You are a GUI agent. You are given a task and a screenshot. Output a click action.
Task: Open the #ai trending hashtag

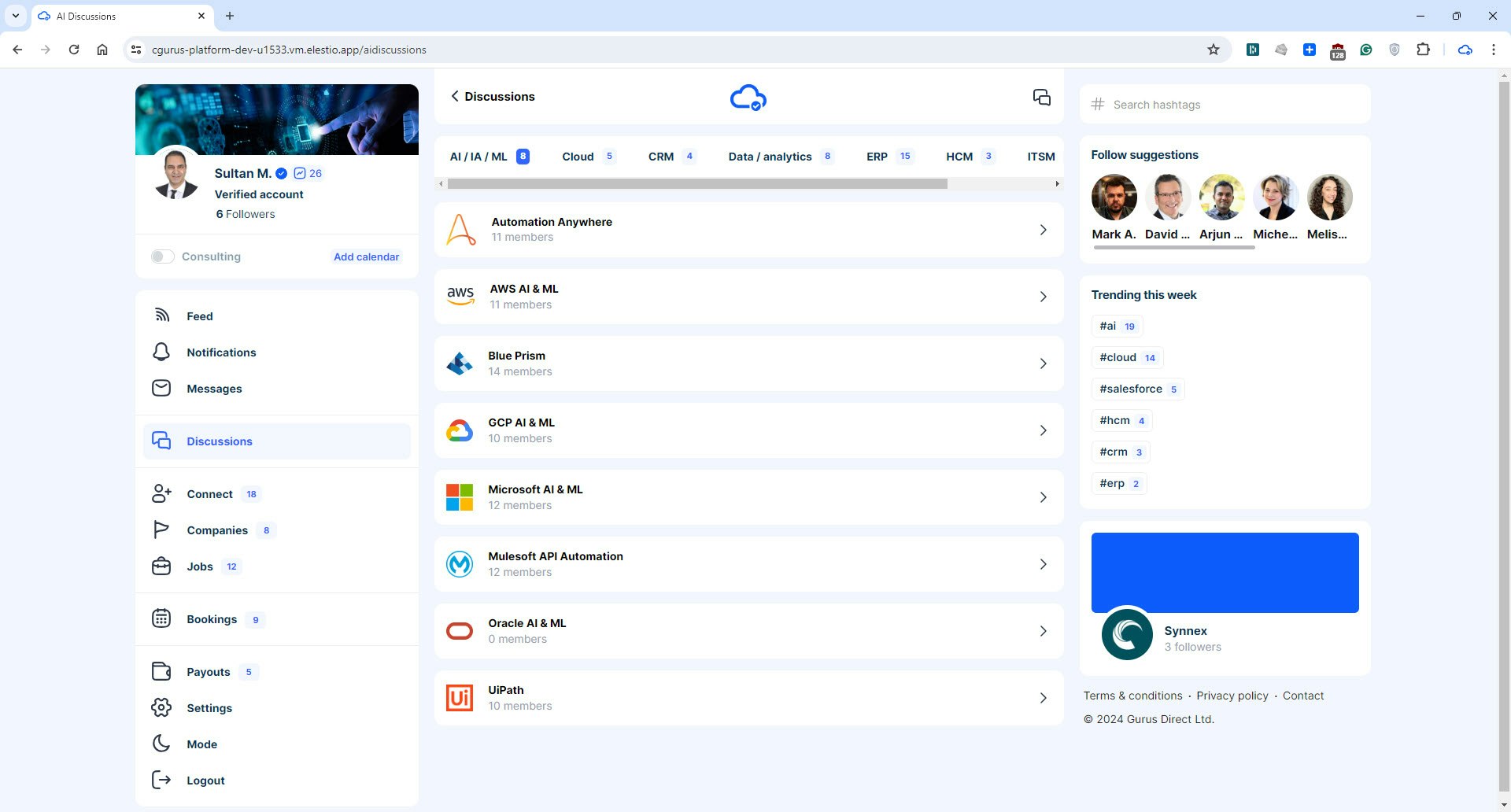(x=1117, y=326)
